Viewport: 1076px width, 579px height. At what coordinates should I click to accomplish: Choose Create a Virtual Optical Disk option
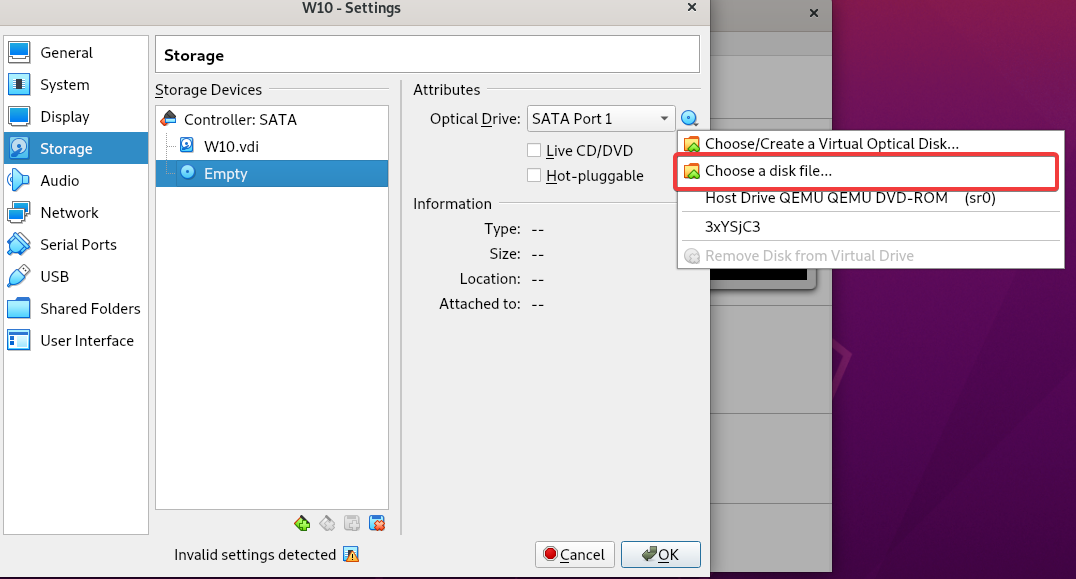pos(870,144)
